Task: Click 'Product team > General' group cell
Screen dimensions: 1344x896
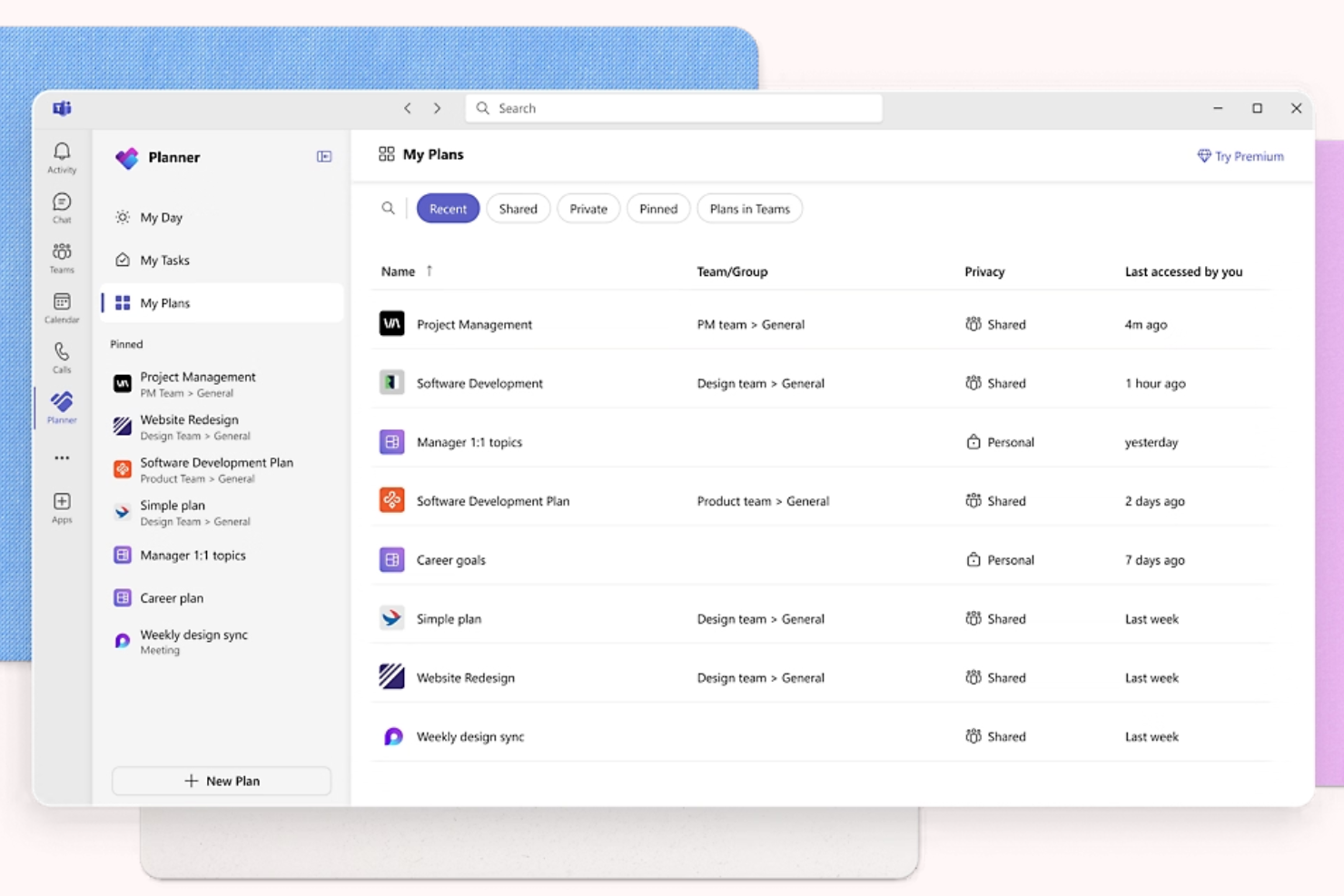Action: click(x=763, y=501)
